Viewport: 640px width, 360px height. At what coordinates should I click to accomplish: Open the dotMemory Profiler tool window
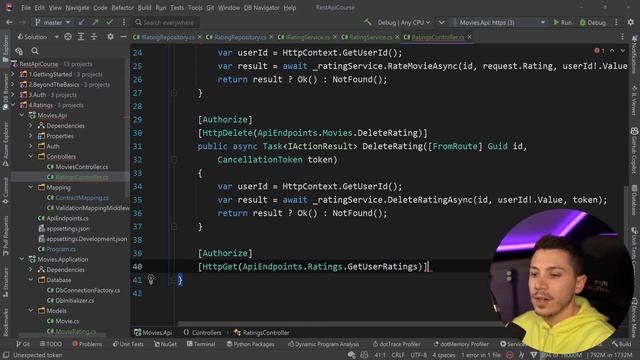(460, 344)
